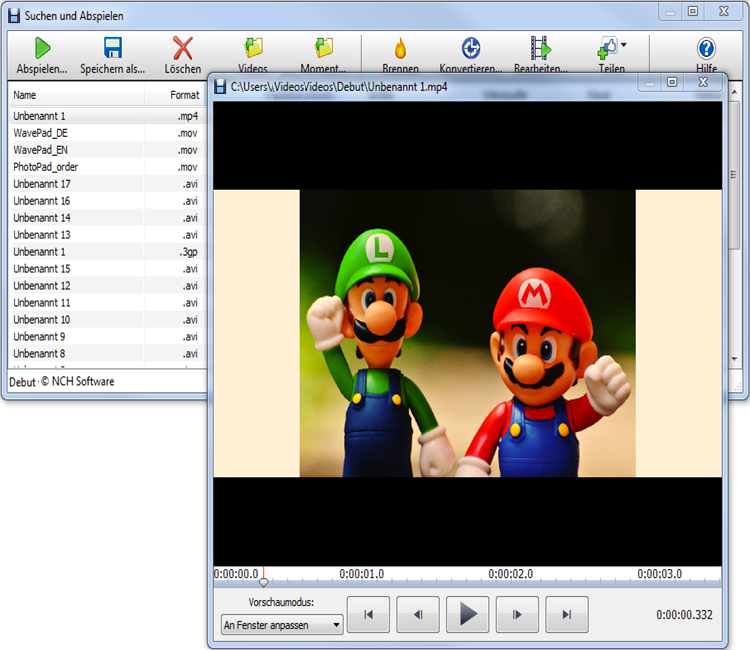Select the 'Unbenannt 13' file row
Image resolution: width=750 pixels, height=650 pixels.
107,235
